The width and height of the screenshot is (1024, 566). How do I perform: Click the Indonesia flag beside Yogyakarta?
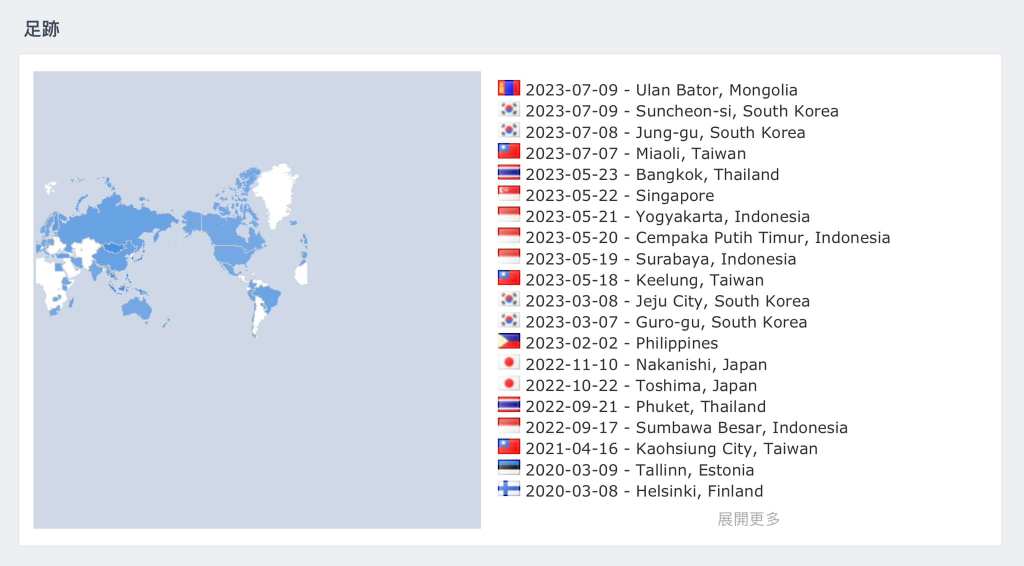(x=509, y=215)
